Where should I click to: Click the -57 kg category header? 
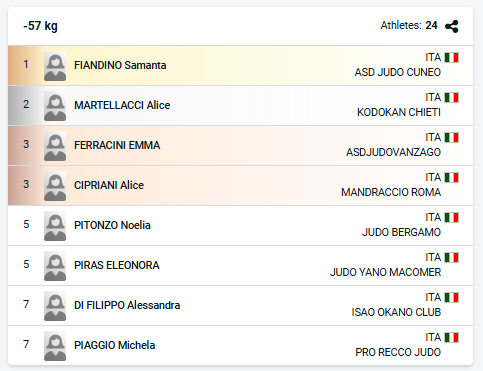click(x=40, y=26)
